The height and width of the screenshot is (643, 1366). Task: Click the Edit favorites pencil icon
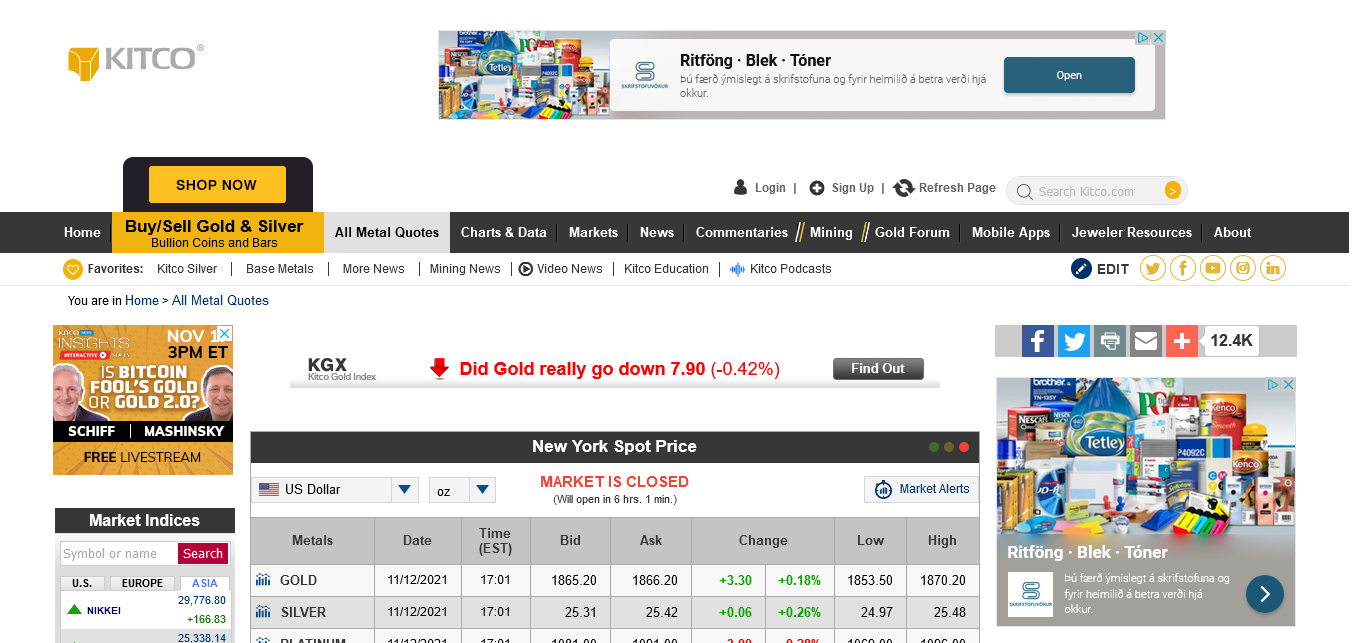point(1081,268)
